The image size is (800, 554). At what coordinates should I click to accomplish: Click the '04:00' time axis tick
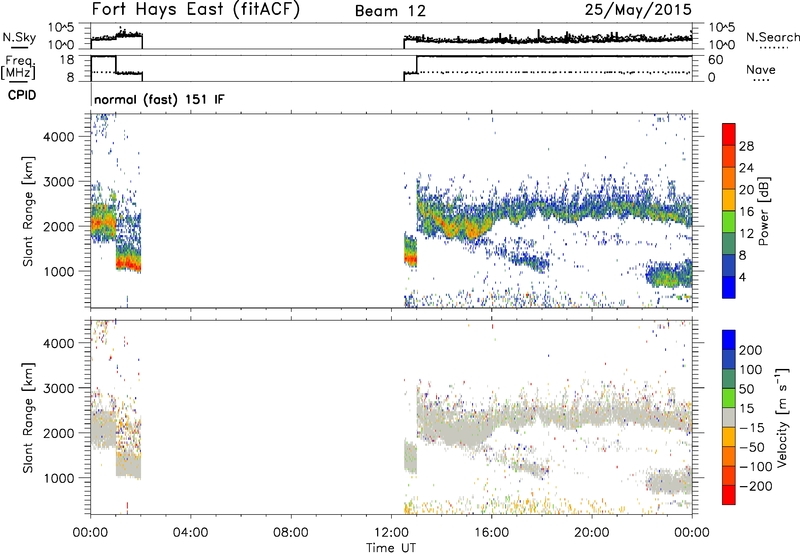coord(191,533)
